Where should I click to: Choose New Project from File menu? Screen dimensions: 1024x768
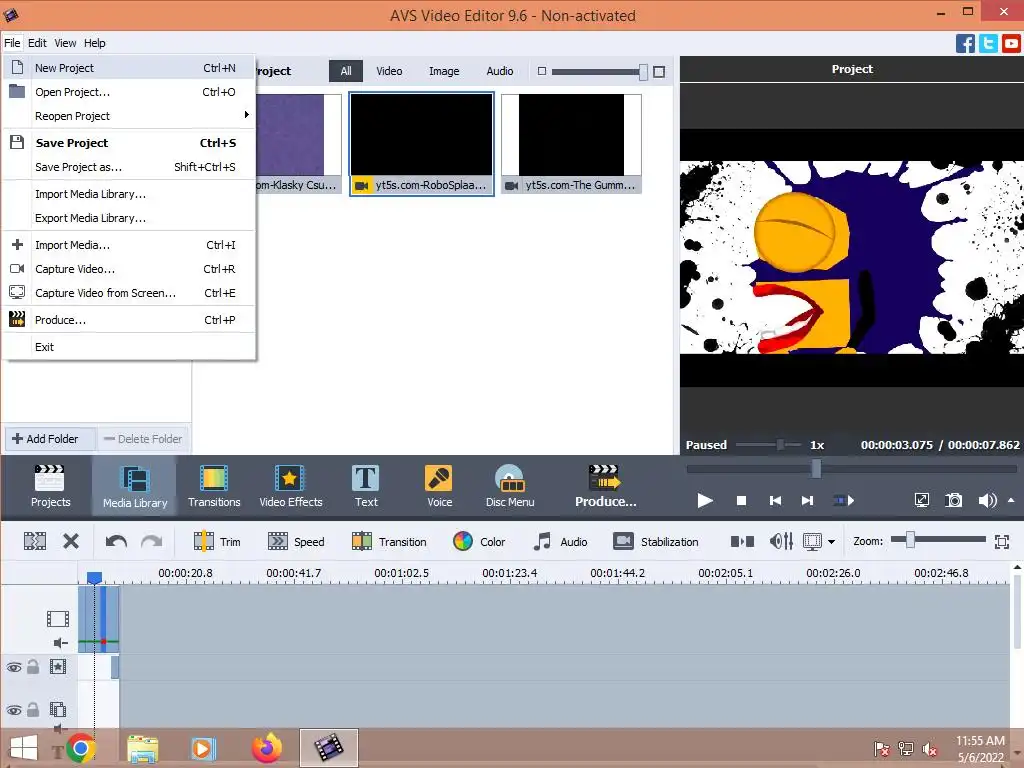[129, 68]
